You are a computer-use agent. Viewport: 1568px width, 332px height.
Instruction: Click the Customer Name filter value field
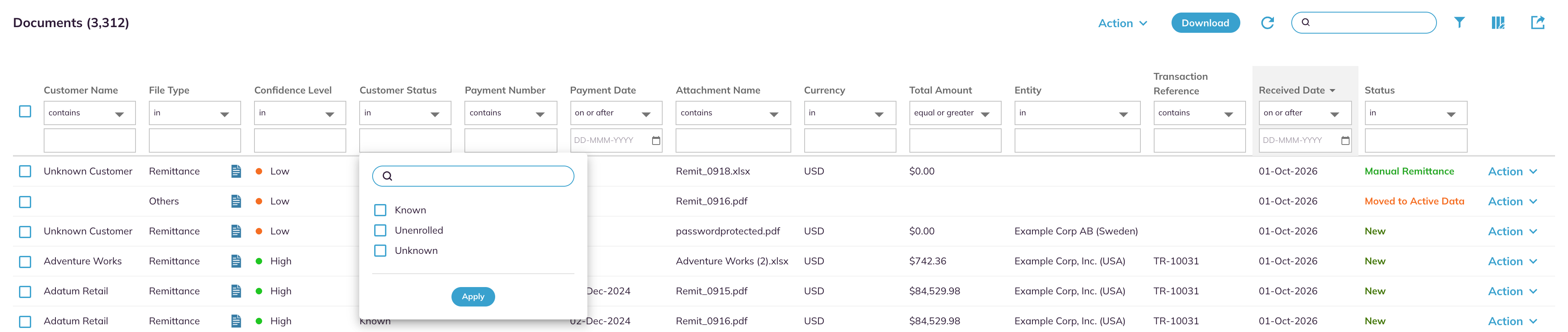[x=89, y=140]
